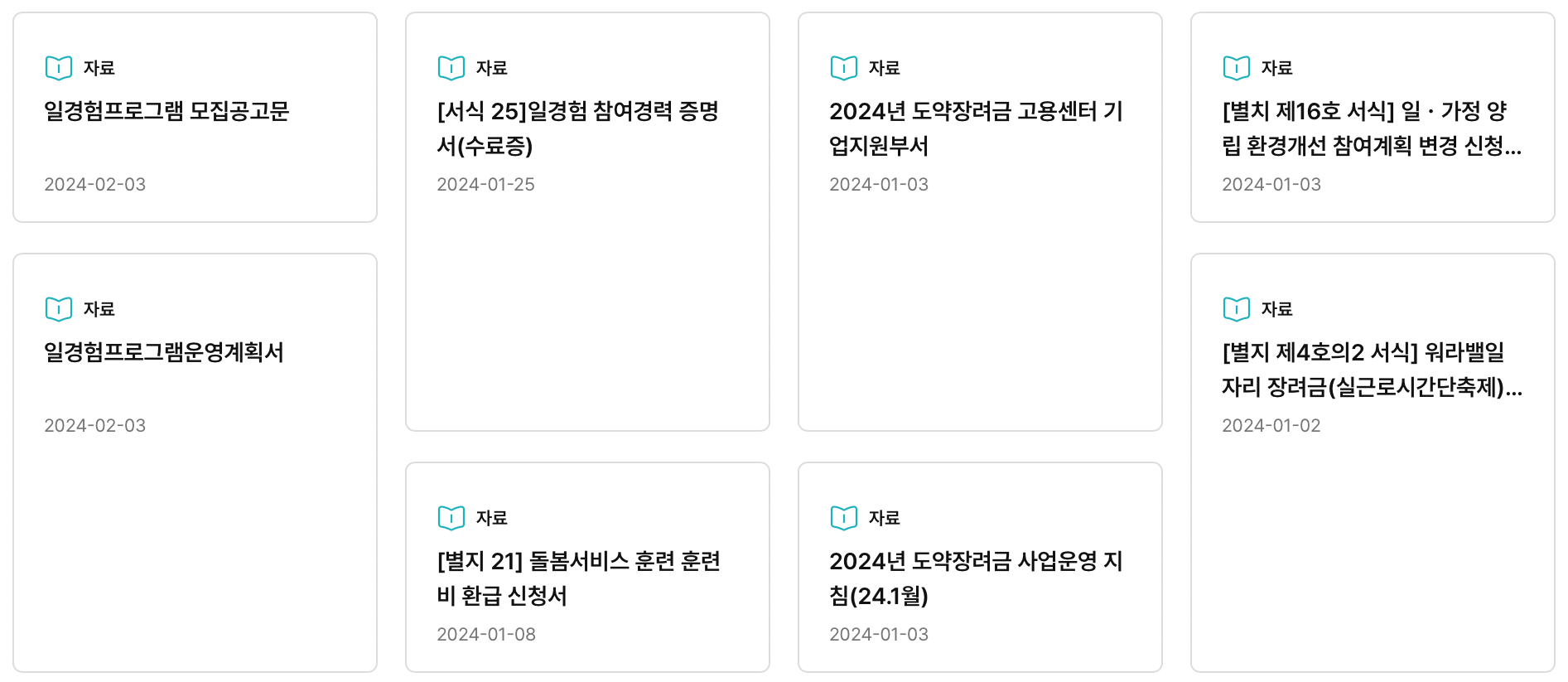Screen dimensions: 1568x682
Task: Open [별지 21] 돌봄서비스 훈련 훈련비 환급 신청서
Action: (x=580, y=578)
